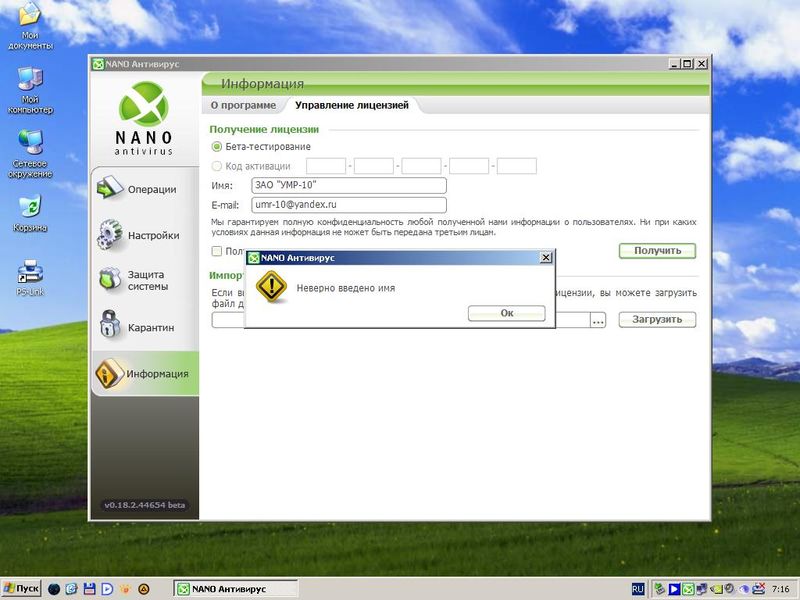
Task: Open the Операции section in sidebar
Action: click(144, 189)
